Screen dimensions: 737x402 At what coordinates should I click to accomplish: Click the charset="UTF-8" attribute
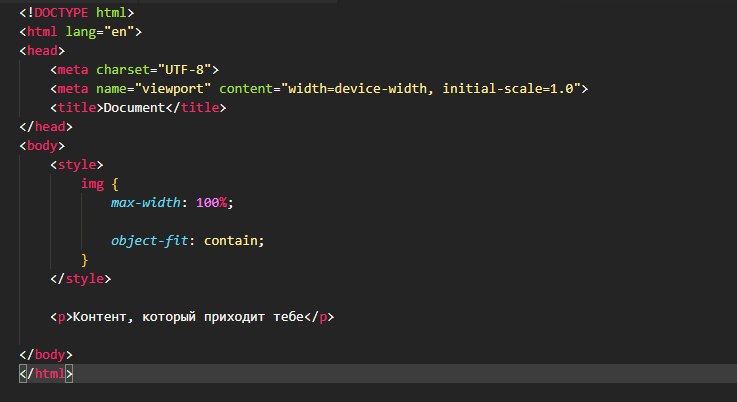[x=154, y=70]
